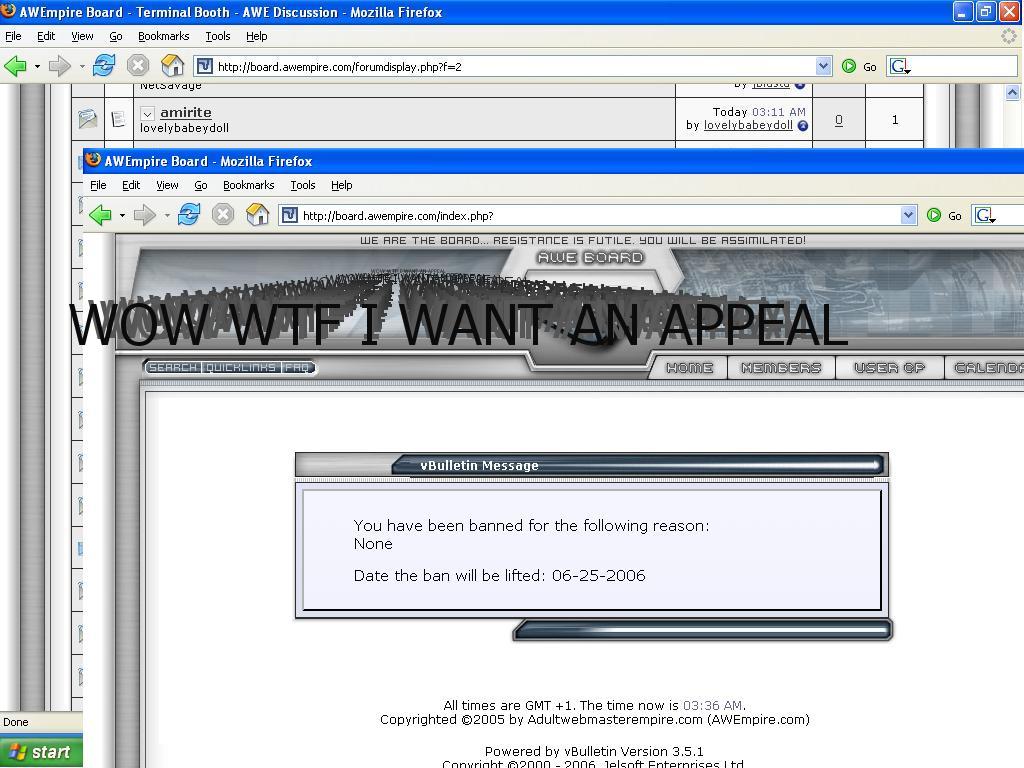Open View menu in the Terminal Booth window
The image size is (1024, 768).
(x=82, y=36)
